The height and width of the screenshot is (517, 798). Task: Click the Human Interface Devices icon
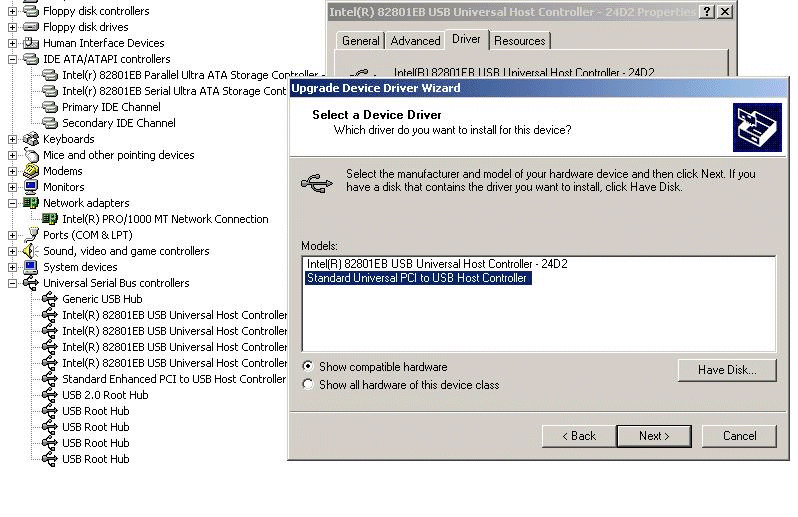tap(30, 43)
